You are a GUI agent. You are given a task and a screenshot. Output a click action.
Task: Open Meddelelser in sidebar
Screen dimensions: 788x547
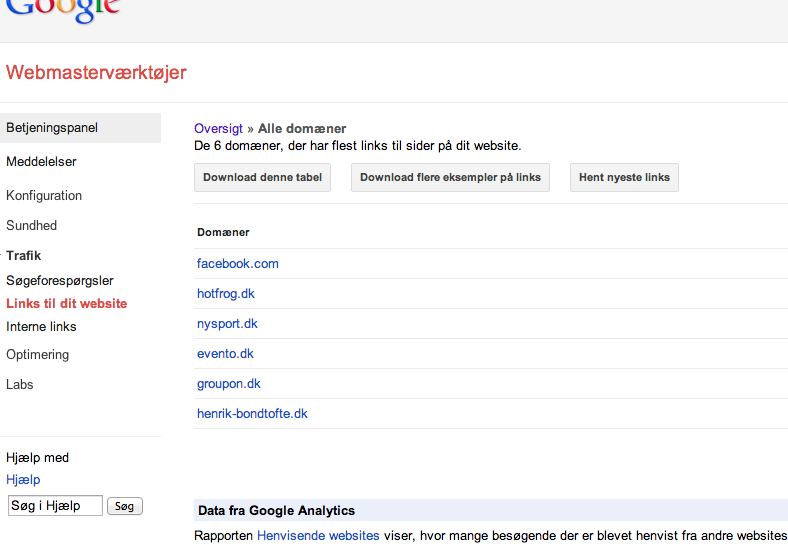pos(41,161)
